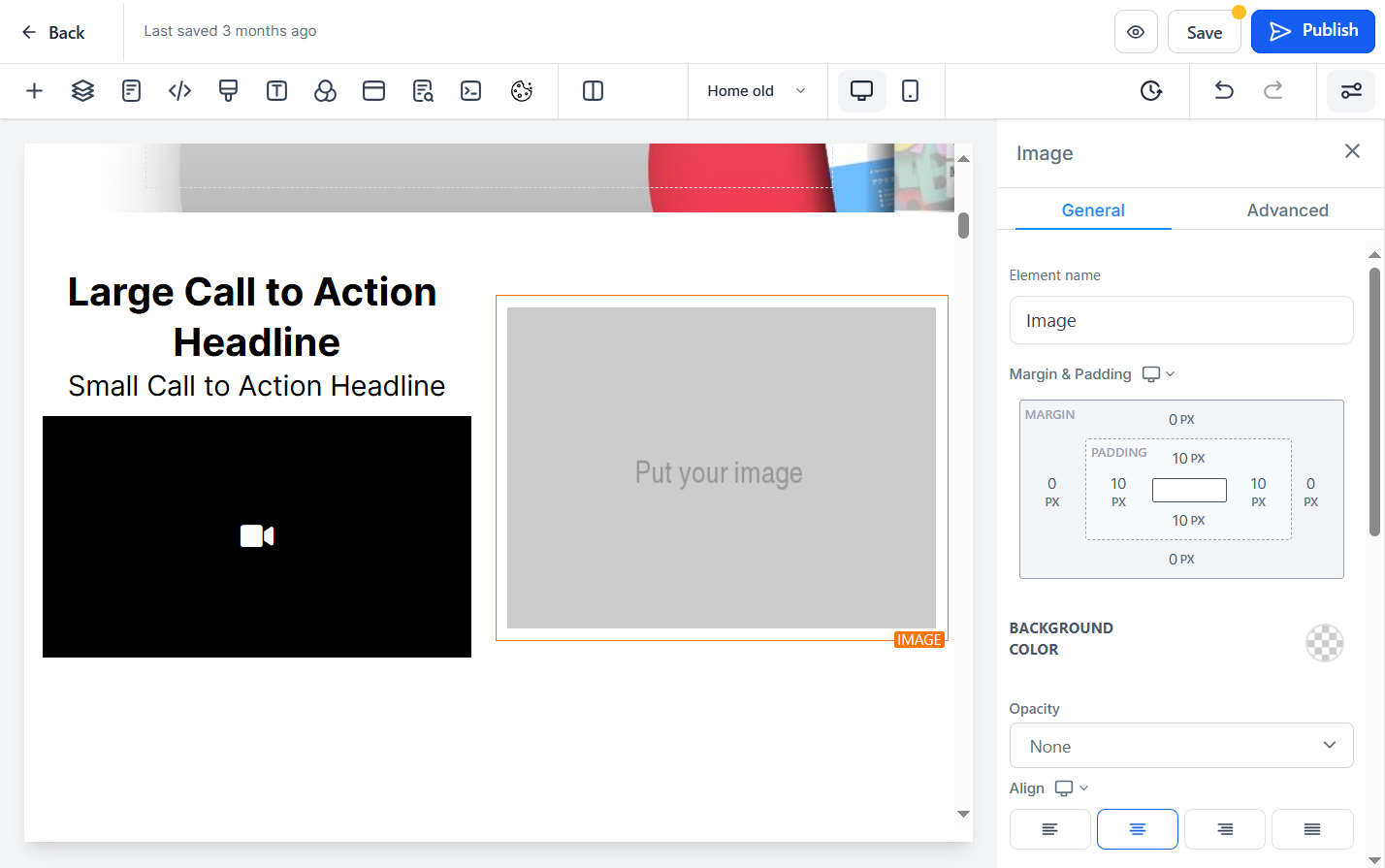Open the terminal prompt icon
The image size is (1385, 868).
click(471, 91)
